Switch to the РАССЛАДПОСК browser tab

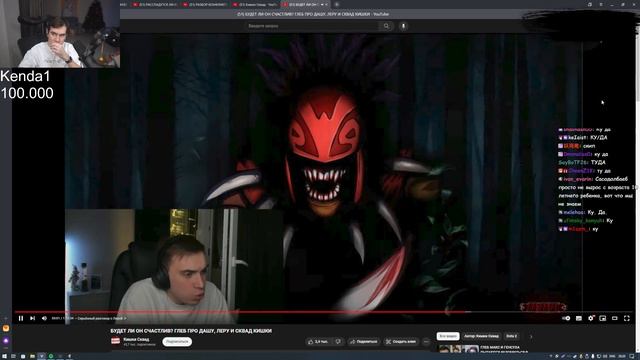155,4
